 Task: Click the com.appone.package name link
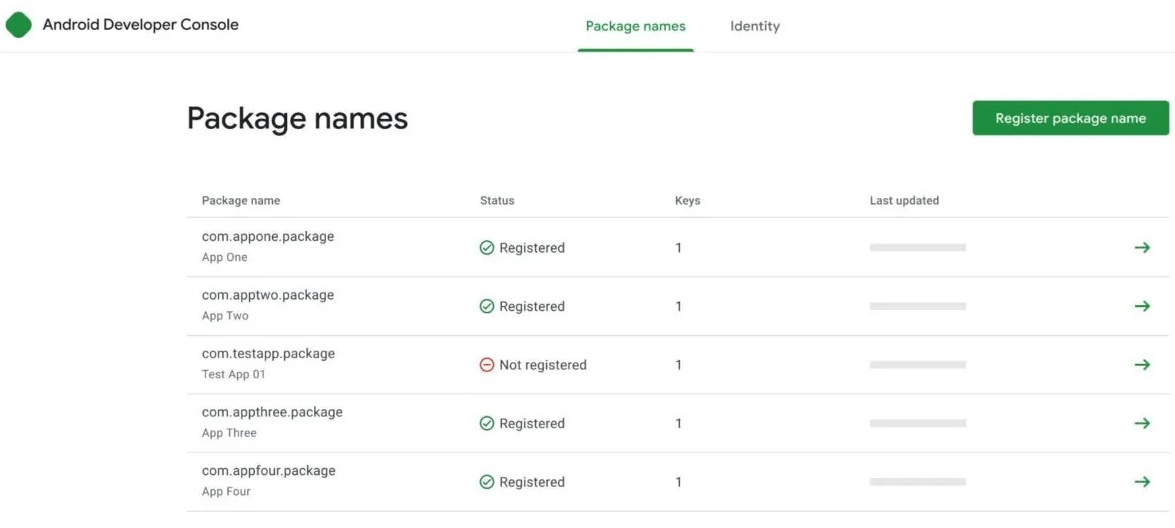coord(268,237)
